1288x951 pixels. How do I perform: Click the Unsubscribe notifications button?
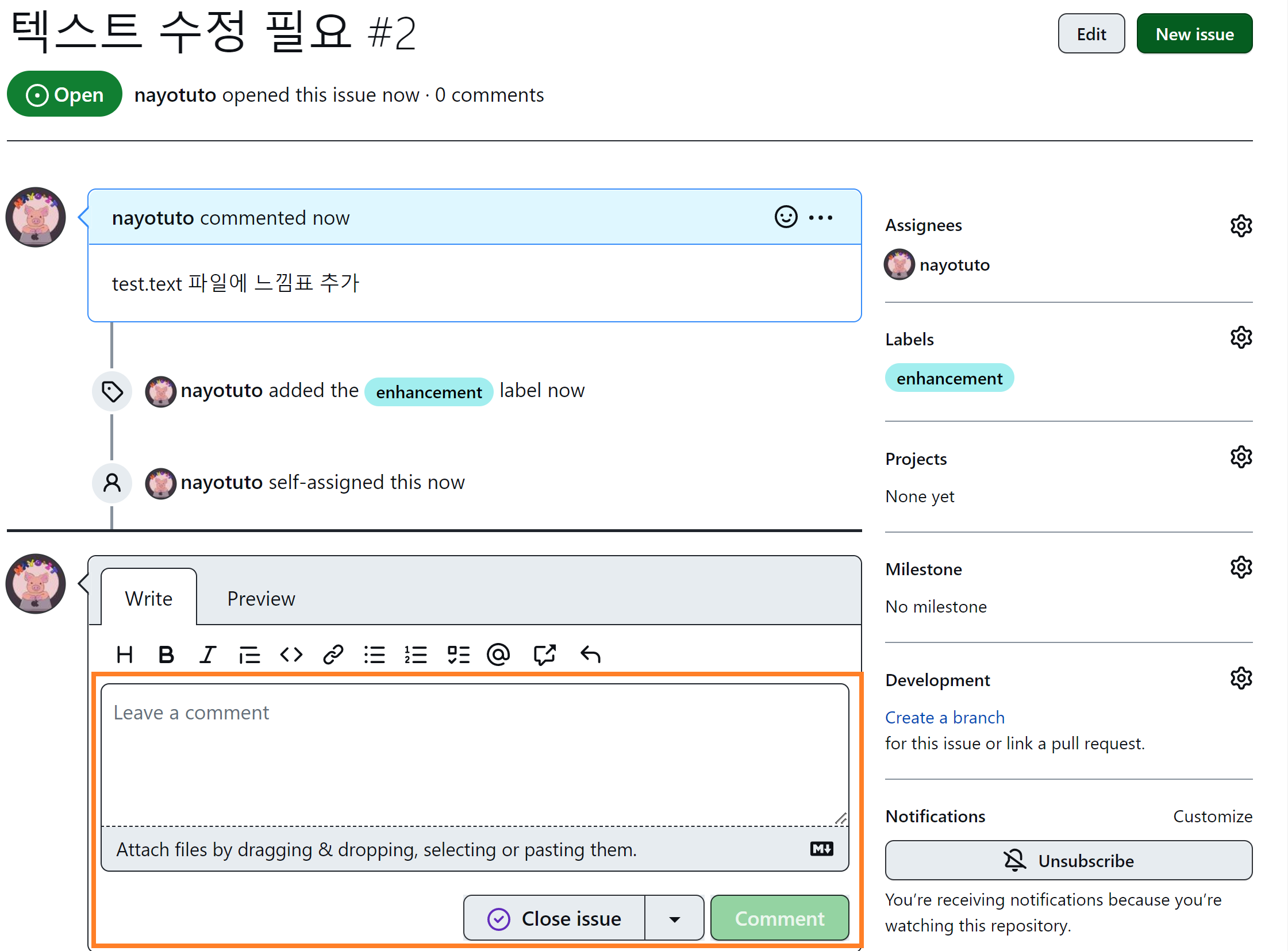[x=1068, y=861]
